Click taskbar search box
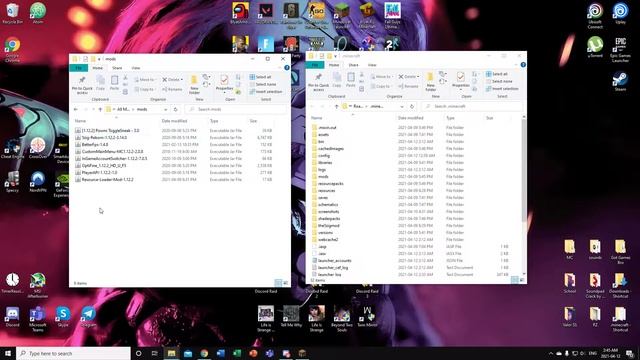Viewport: 640px width, 360px height. tap(73, 353)
